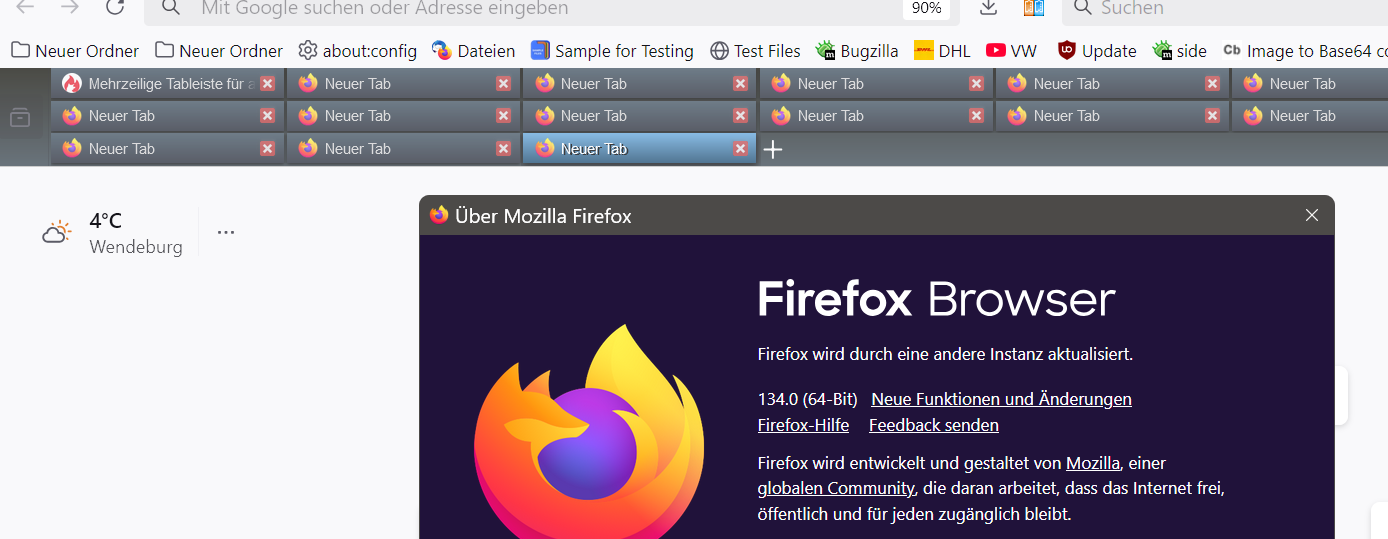Open the DHL bookmark
Image resolution: width=1388 pixels, height=539 pixels.
[x=942, y=51]
